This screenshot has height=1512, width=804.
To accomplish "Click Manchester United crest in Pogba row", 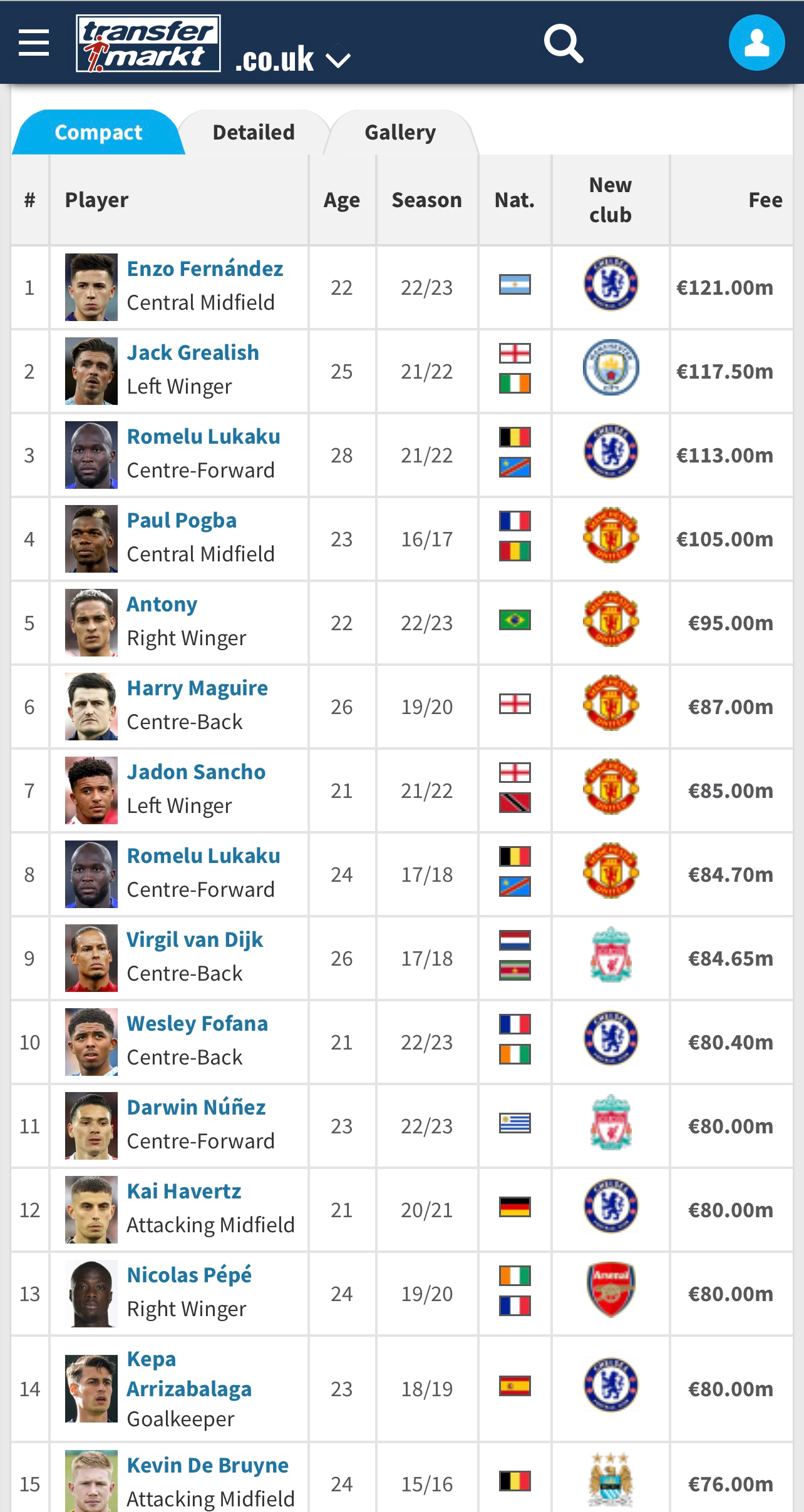I will click(611, 536).
